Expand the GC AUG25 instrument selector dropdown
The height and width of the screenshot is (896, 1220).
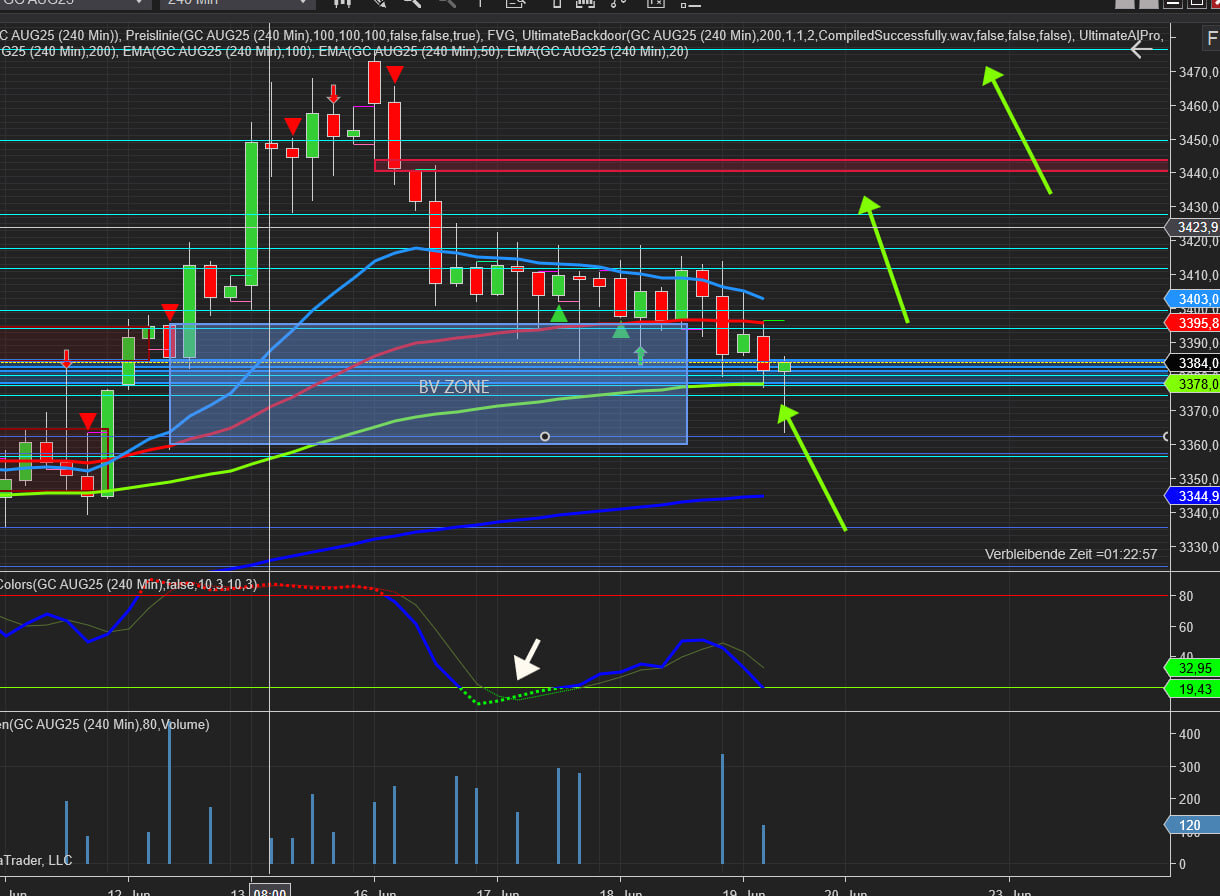pos(141,3)
